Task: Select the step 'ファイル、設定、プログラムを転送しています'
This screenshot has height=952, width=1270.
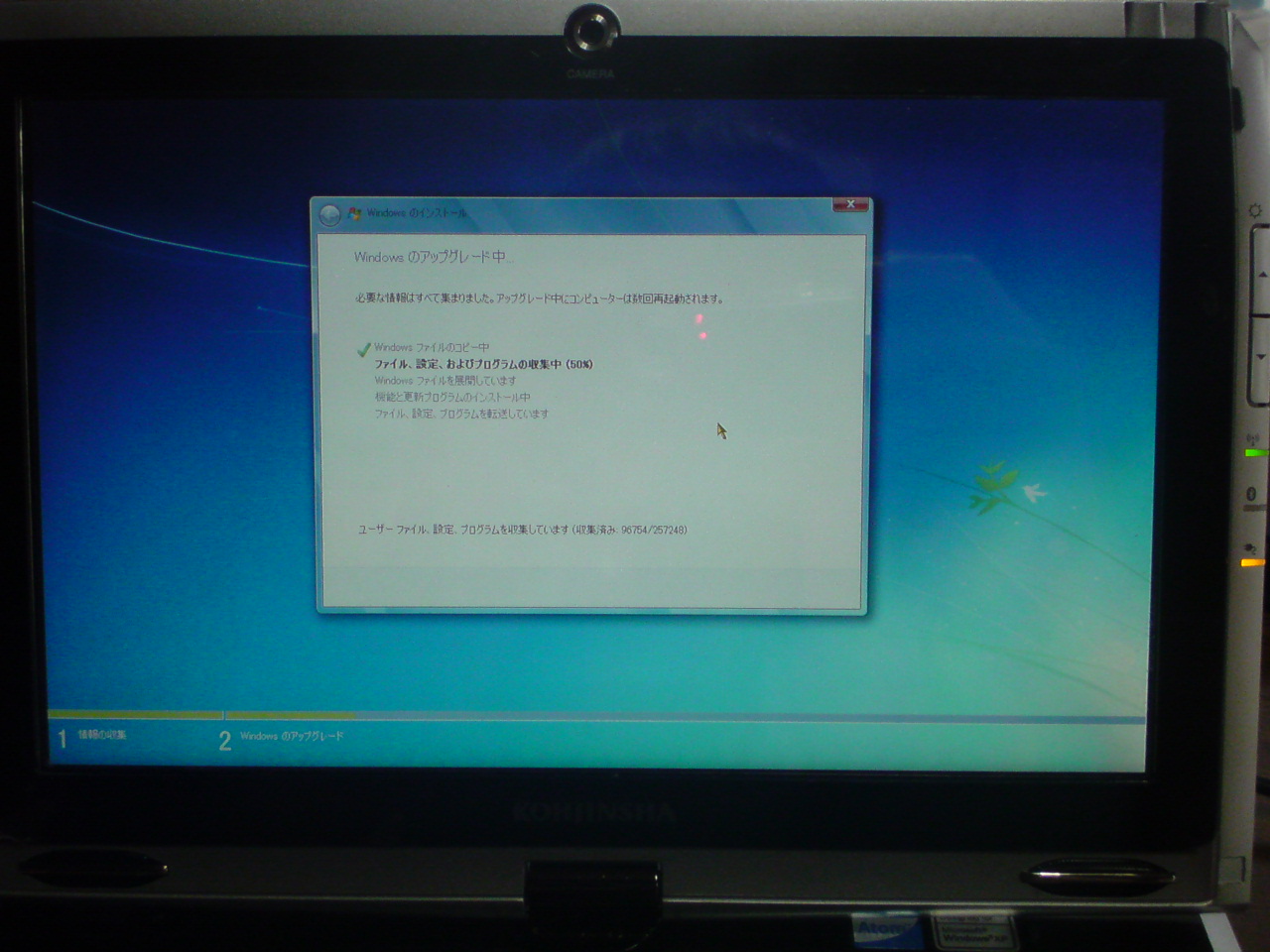Action: [x=461, y=414]
